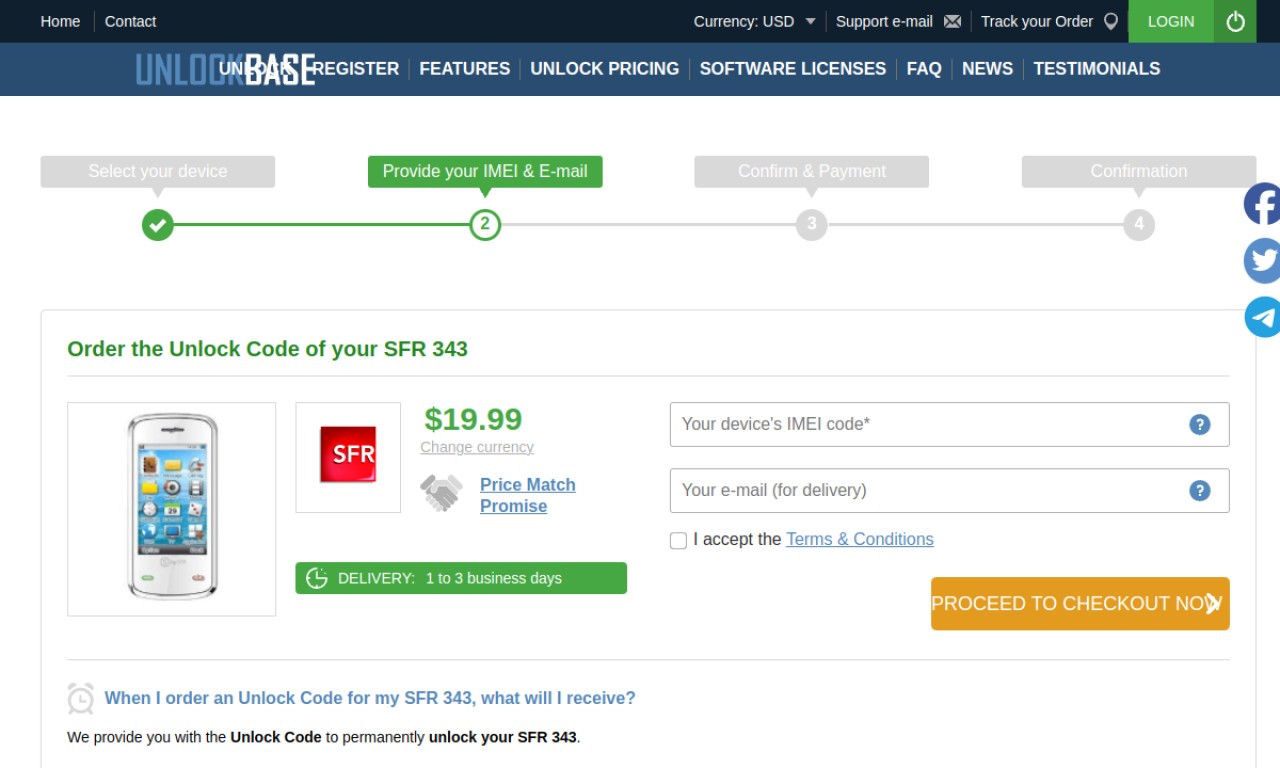The image size is (1280, 768).
Task: Open the Currency: USD dropdown
Action: (x=755, y=21)
